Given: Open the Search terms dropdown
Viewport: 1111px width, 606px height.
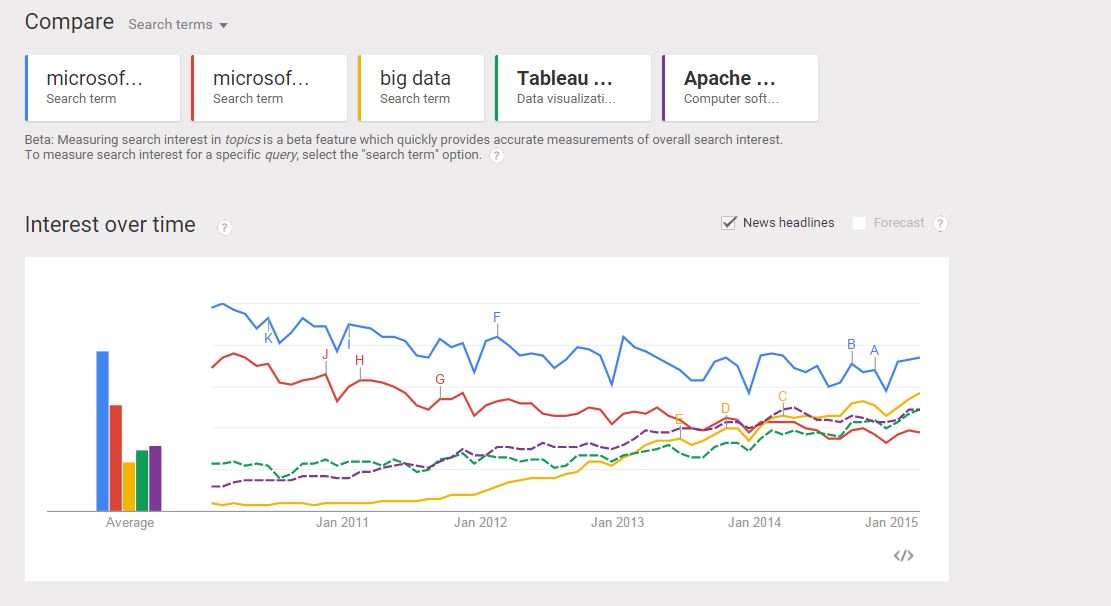Looking at the screenshot, I should (x=178, y=24).
